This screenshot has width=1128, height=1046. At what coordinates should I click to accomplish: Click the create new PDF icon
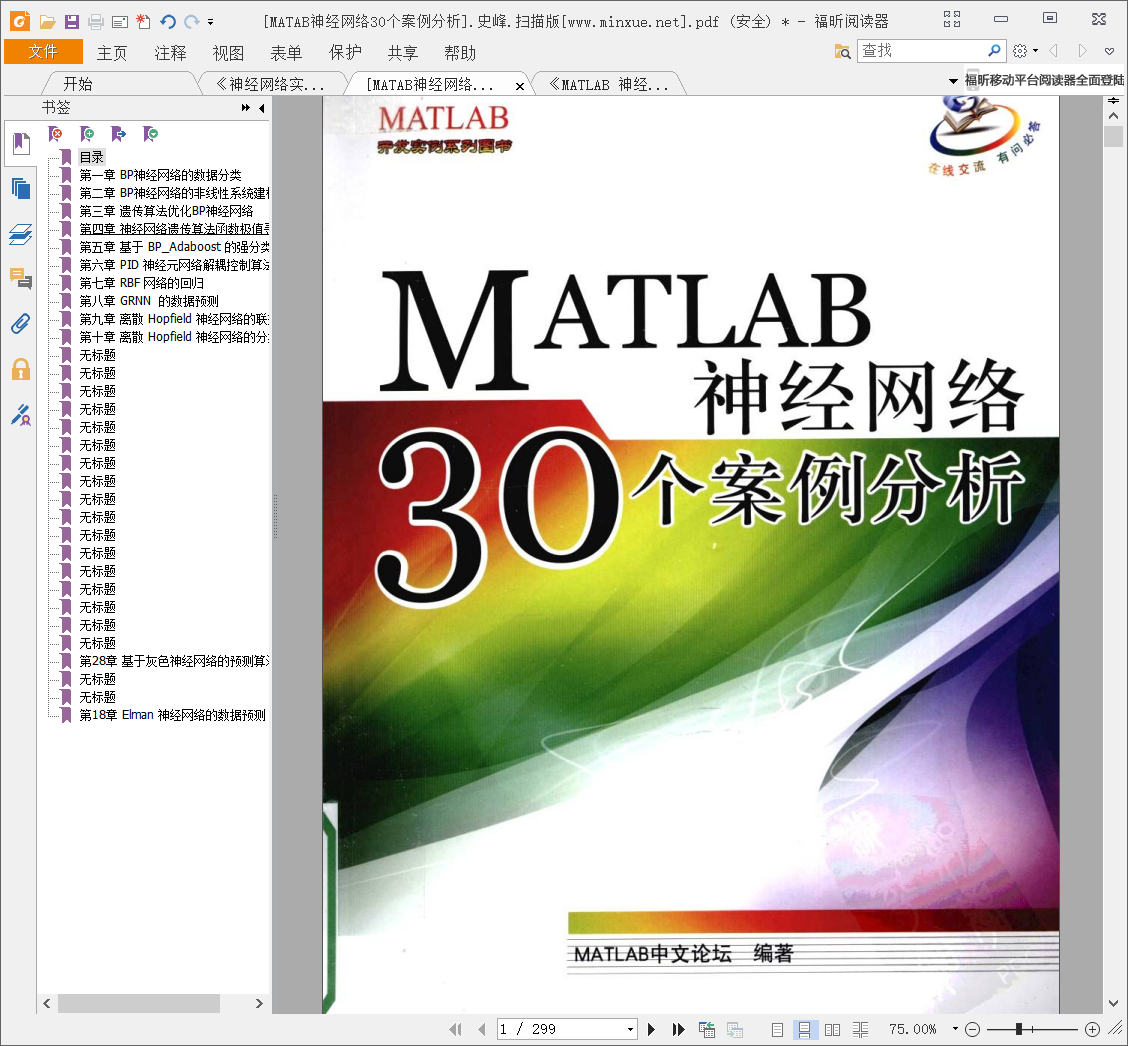coord(144,22)
